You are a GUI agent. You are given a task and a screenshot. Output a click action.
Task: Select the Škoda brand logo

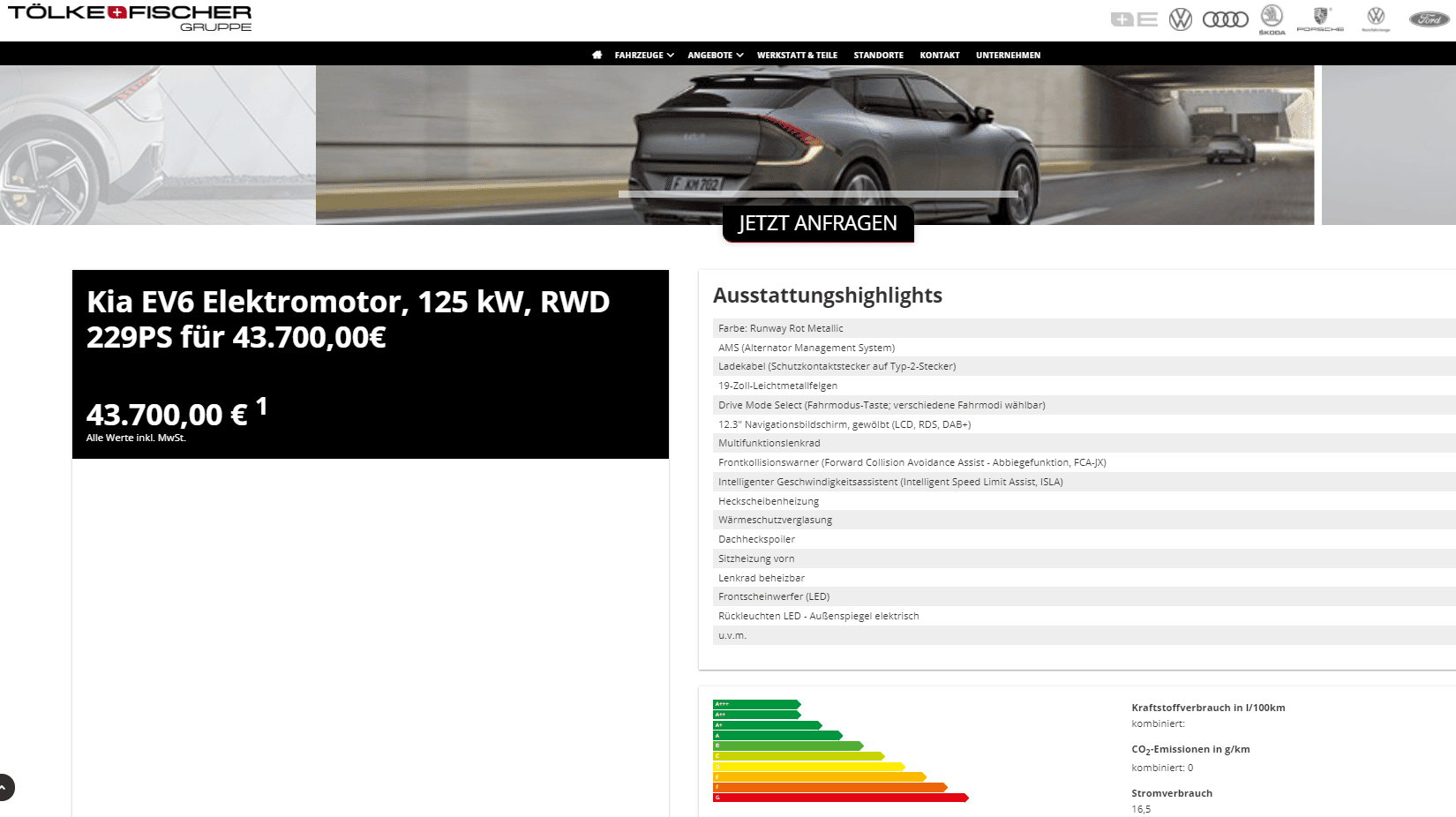1272,19
